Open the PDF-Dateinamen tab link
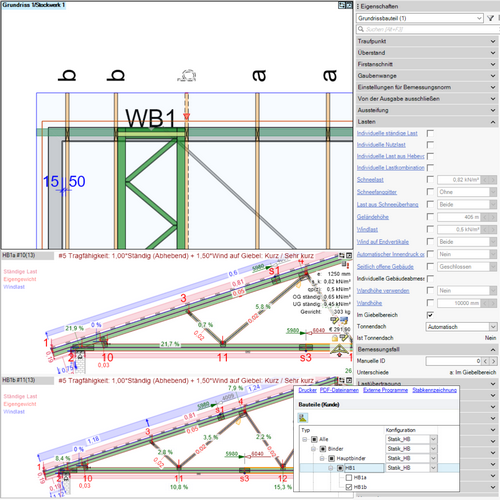Viewport: 500px width, 500px height. pyautogui.click(x=339, y=390)
